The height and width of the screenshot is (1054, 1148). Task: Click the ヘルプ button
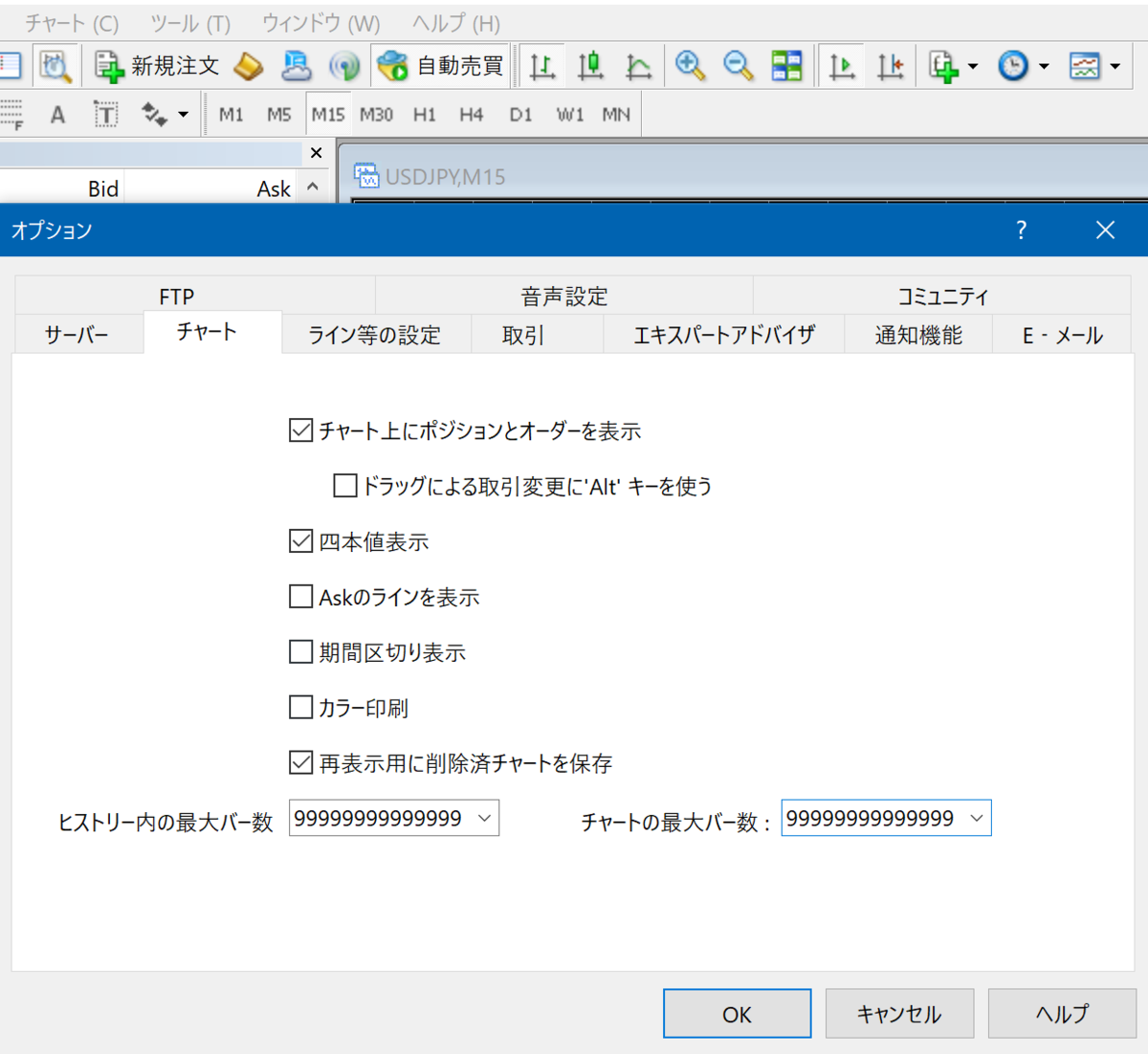pyautogui.click(x=1062, y=1014)
